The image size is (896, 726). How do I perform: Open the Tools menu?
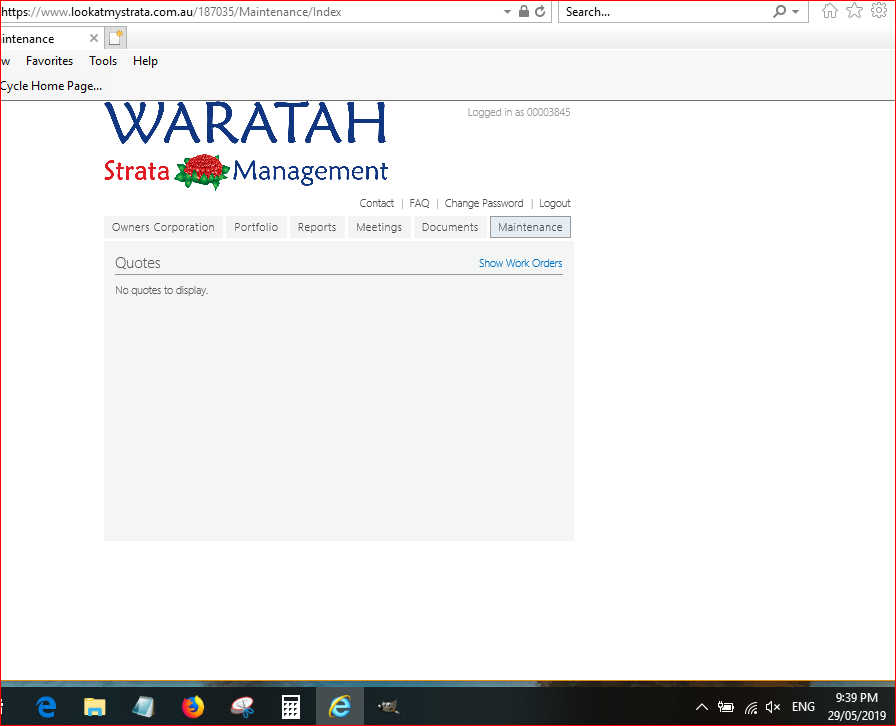pos(103,61)
